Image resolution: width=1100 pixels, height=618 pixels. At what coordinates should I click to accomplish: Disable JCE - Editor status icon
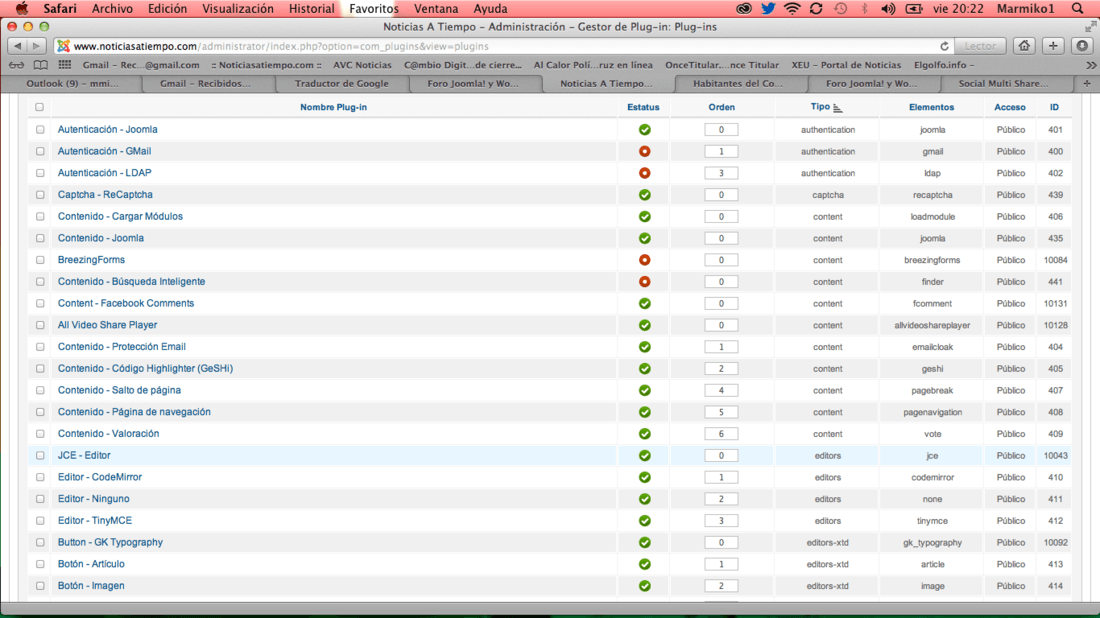[644, 456]
